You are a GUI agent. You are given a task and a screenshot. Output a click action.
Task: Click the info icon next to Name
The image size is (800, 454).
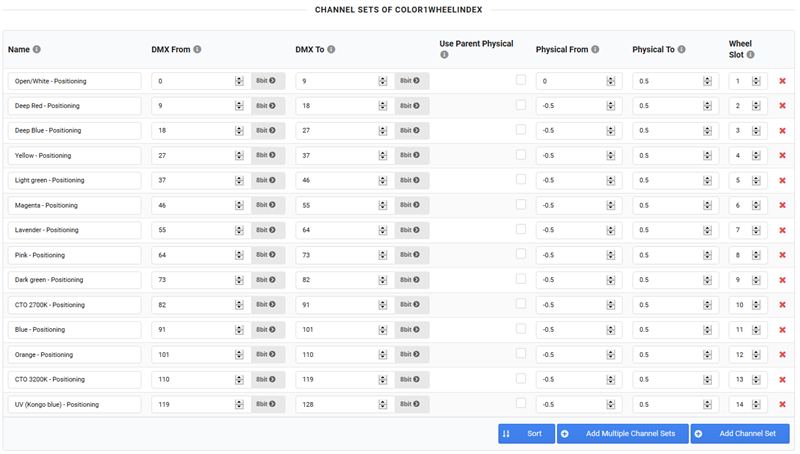[37, 49]
